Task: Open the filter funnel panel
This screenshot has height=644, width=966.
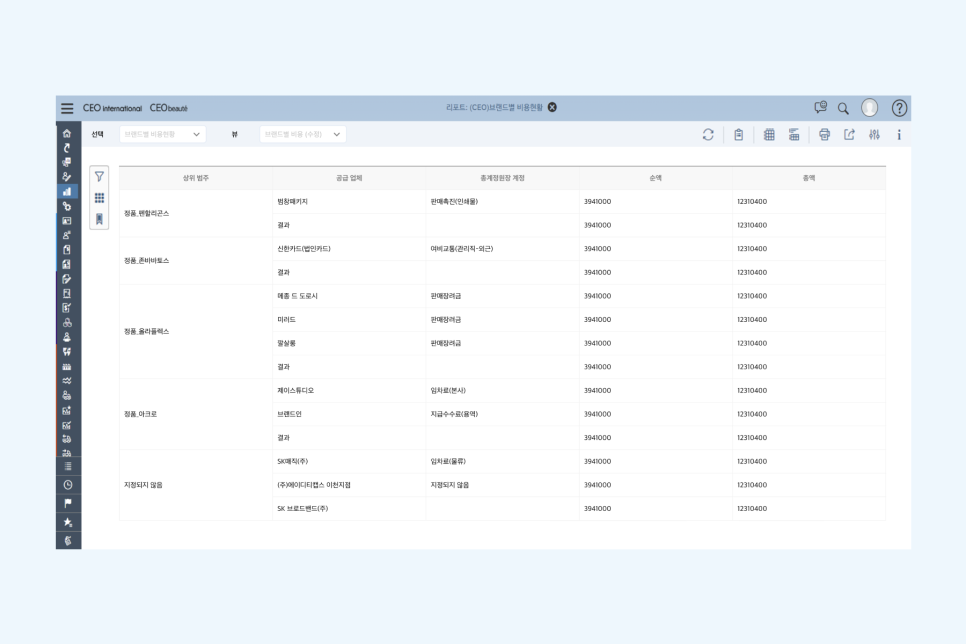Action: 99,177
